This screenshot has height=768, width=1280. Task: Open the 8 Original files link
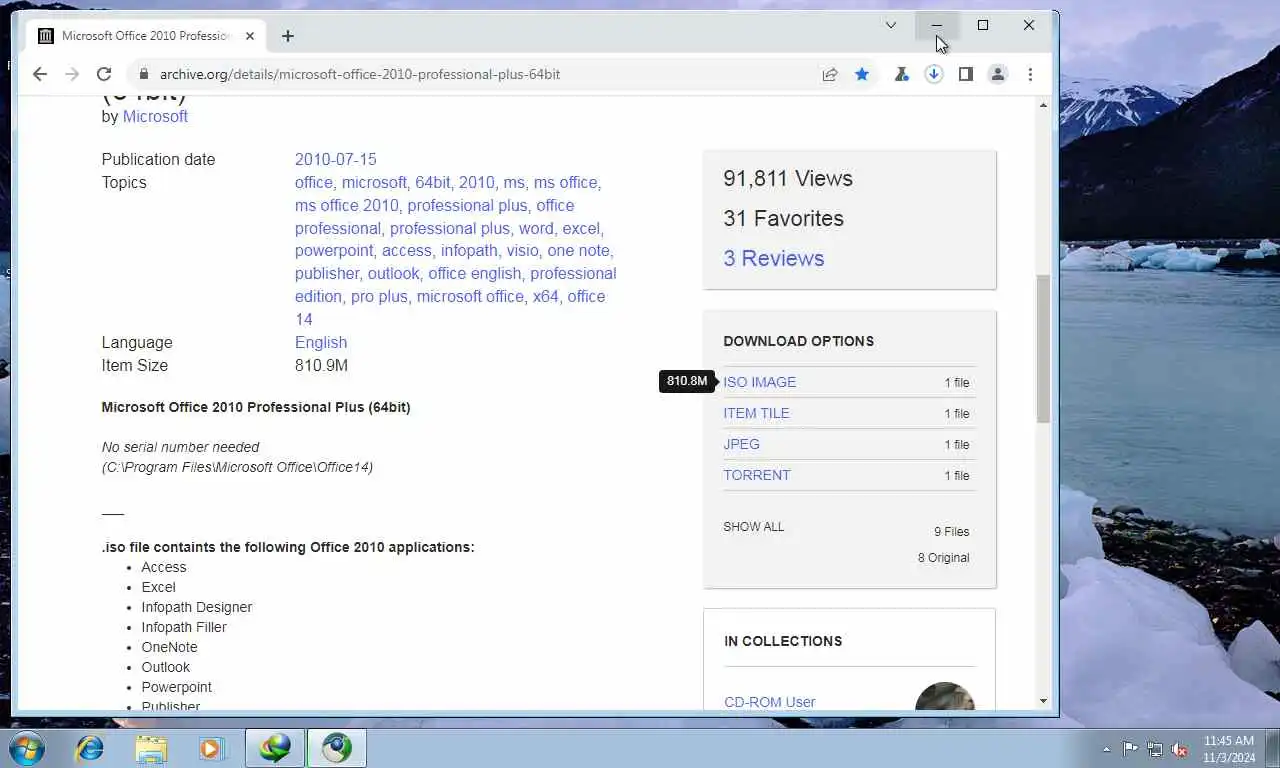tap(943, 558)
